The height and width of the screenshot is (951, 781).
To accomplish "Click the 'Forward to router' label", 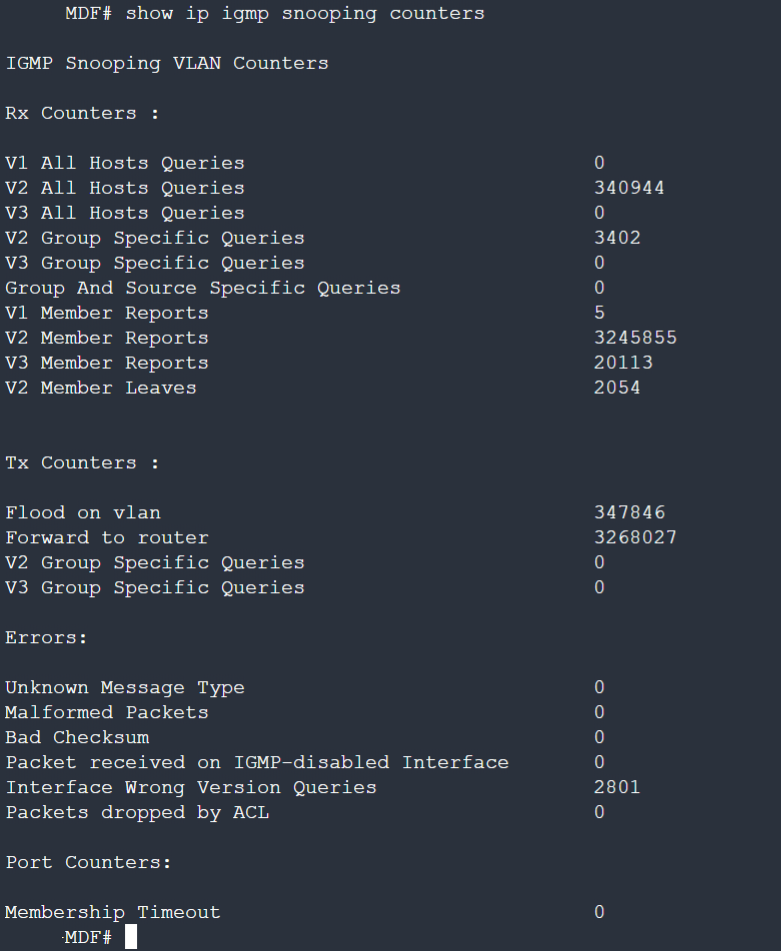I will click(107, 538).
